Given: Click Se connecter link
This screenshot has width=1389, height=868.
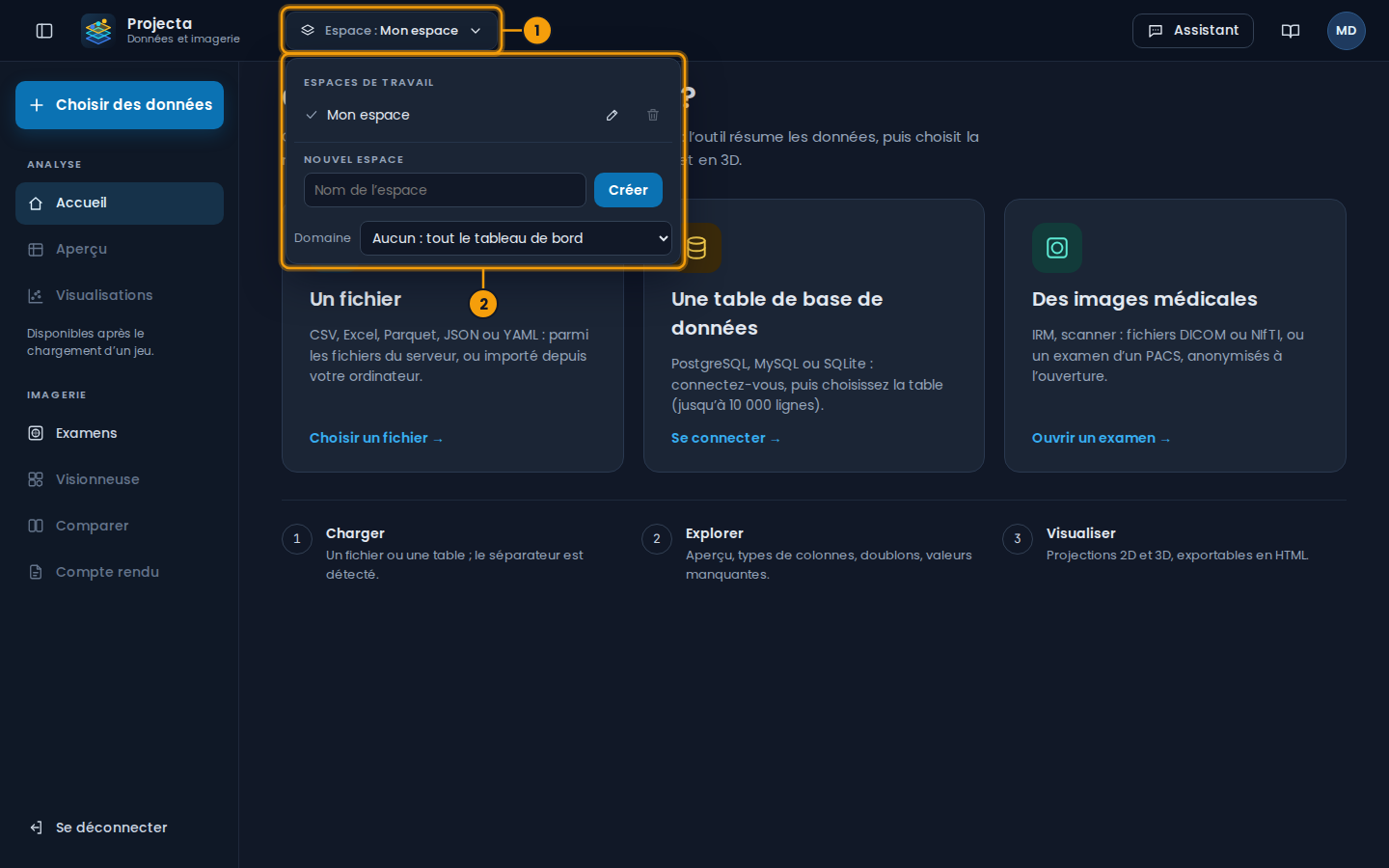Looking at the screenshot, I should (725, 438).
